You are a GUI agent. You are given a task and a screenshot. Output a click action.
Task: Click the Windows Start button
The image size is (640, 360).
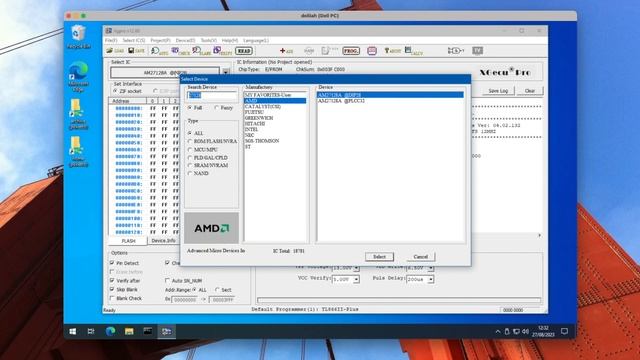[x=73, y=331]
